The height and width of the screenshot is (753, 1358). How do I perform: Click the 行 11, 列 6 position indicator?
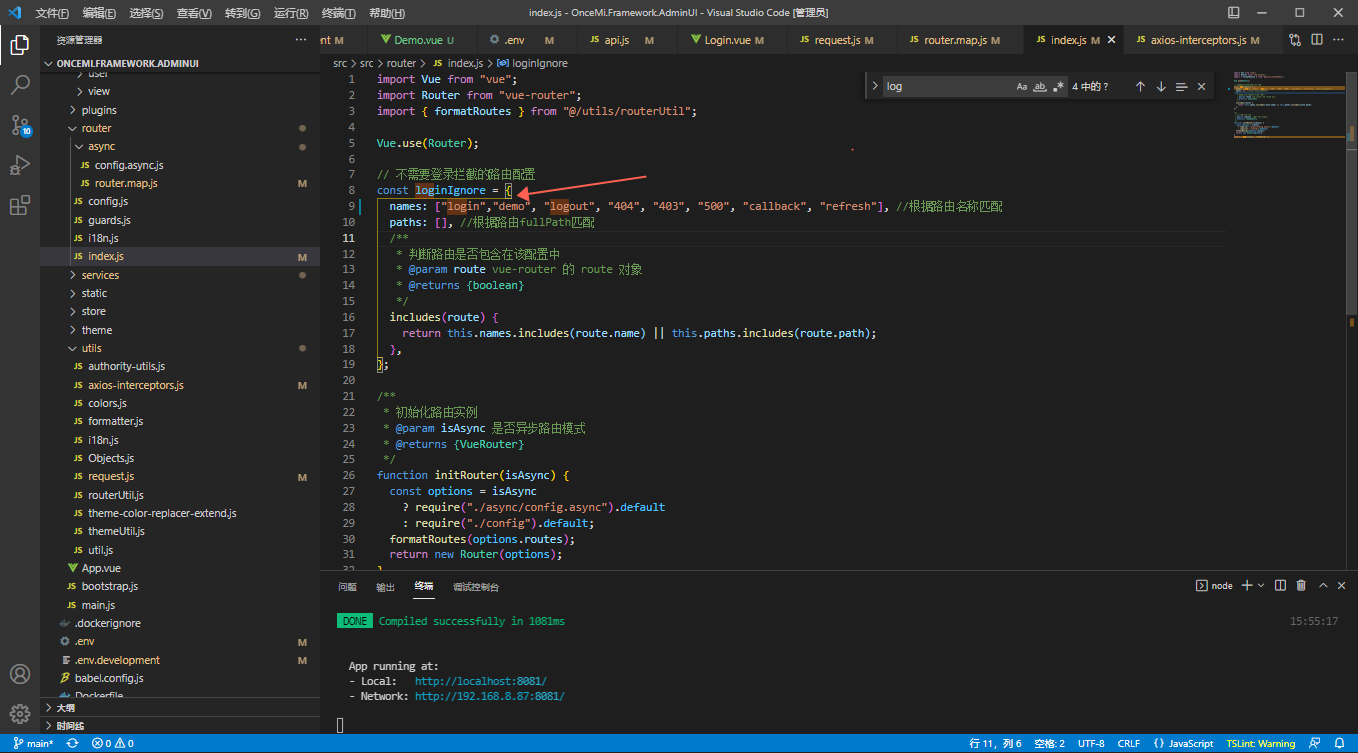[996, 744]
